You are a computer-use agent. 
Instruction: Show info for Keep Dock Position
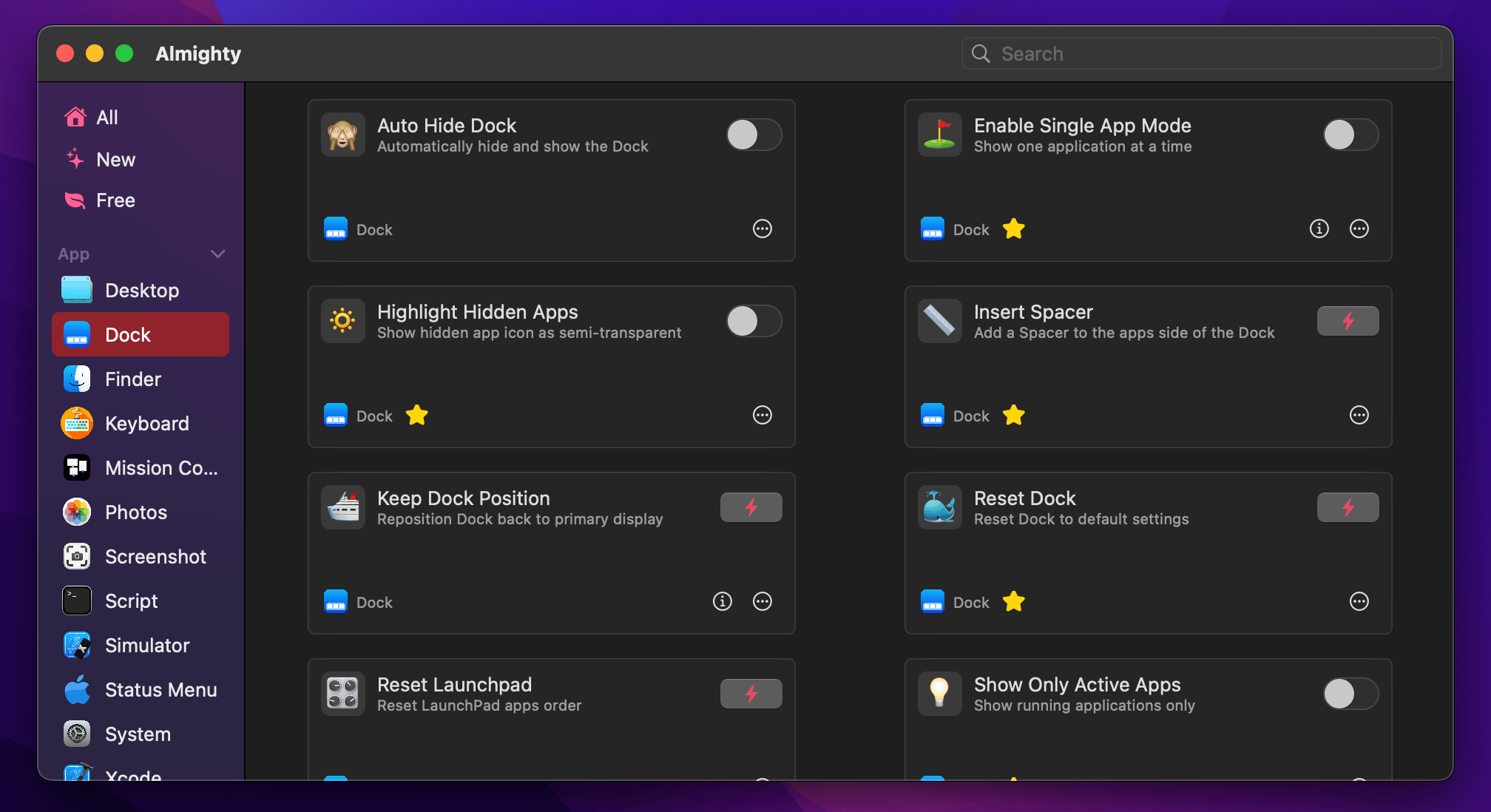coord(723,601)
